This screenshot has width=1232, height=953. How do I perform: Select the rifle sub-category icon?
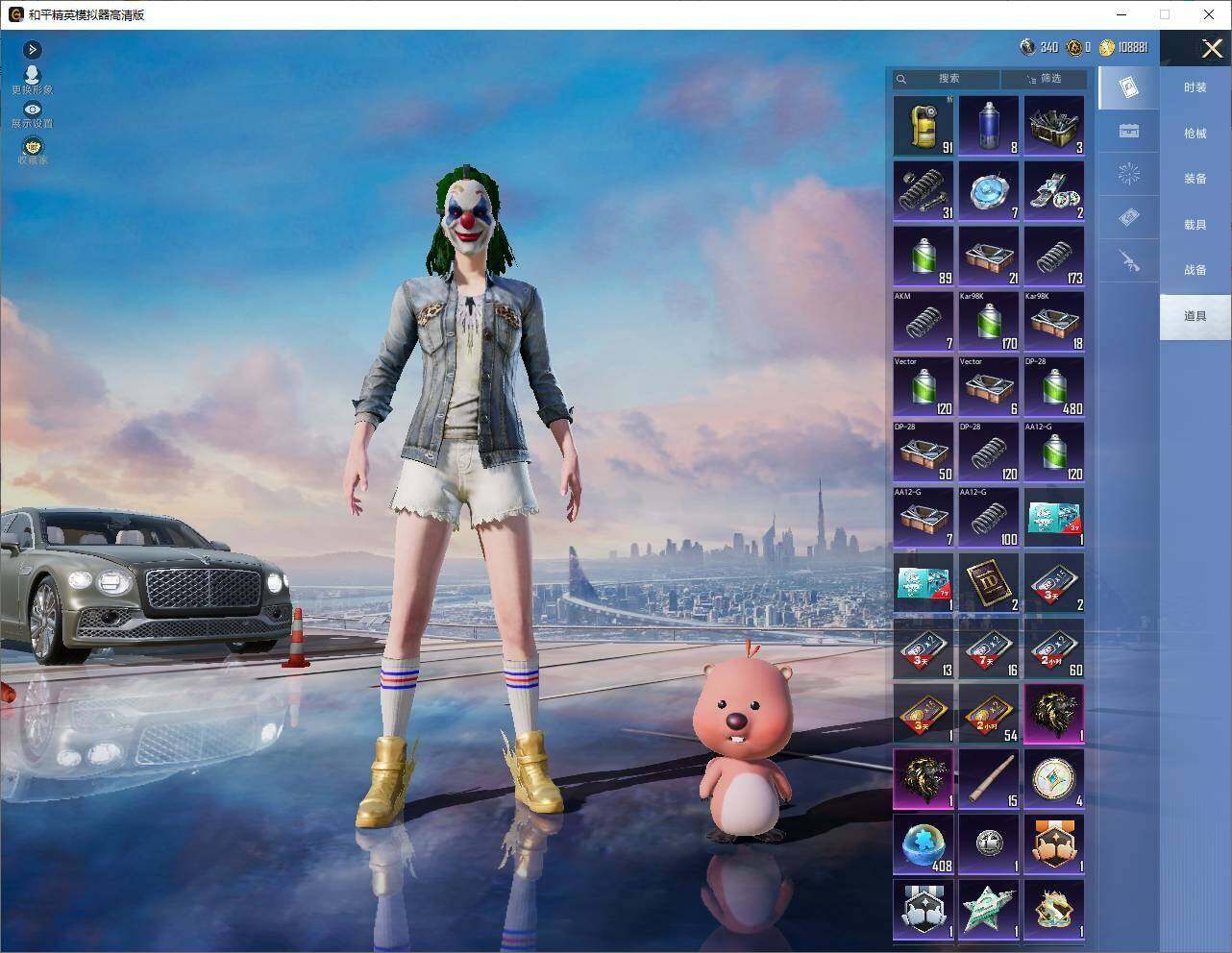coord(1129,260)
